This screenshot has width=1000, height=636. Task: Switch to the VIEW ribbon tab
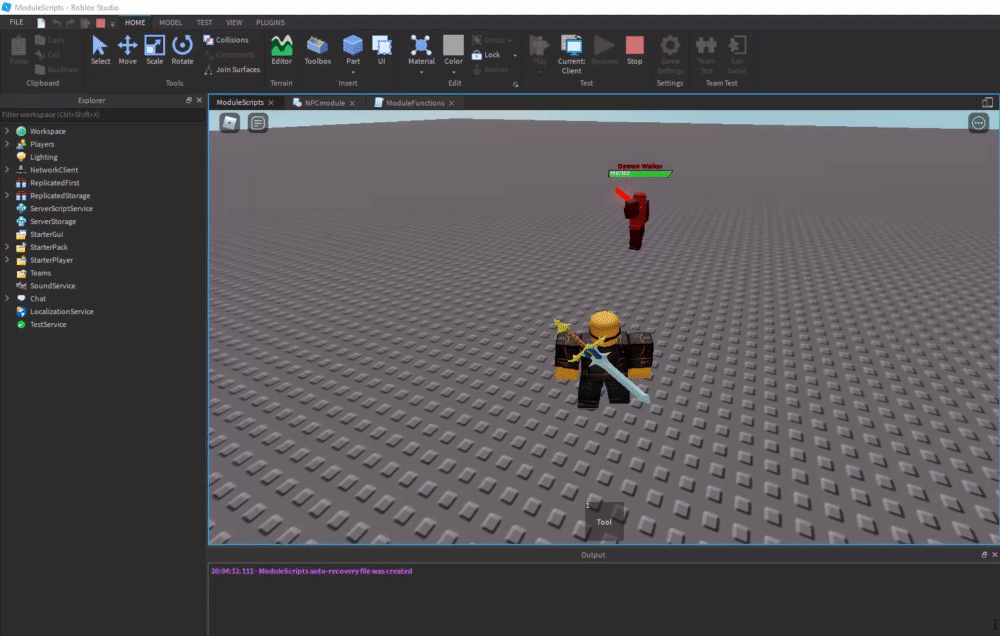tap(234, 22)
